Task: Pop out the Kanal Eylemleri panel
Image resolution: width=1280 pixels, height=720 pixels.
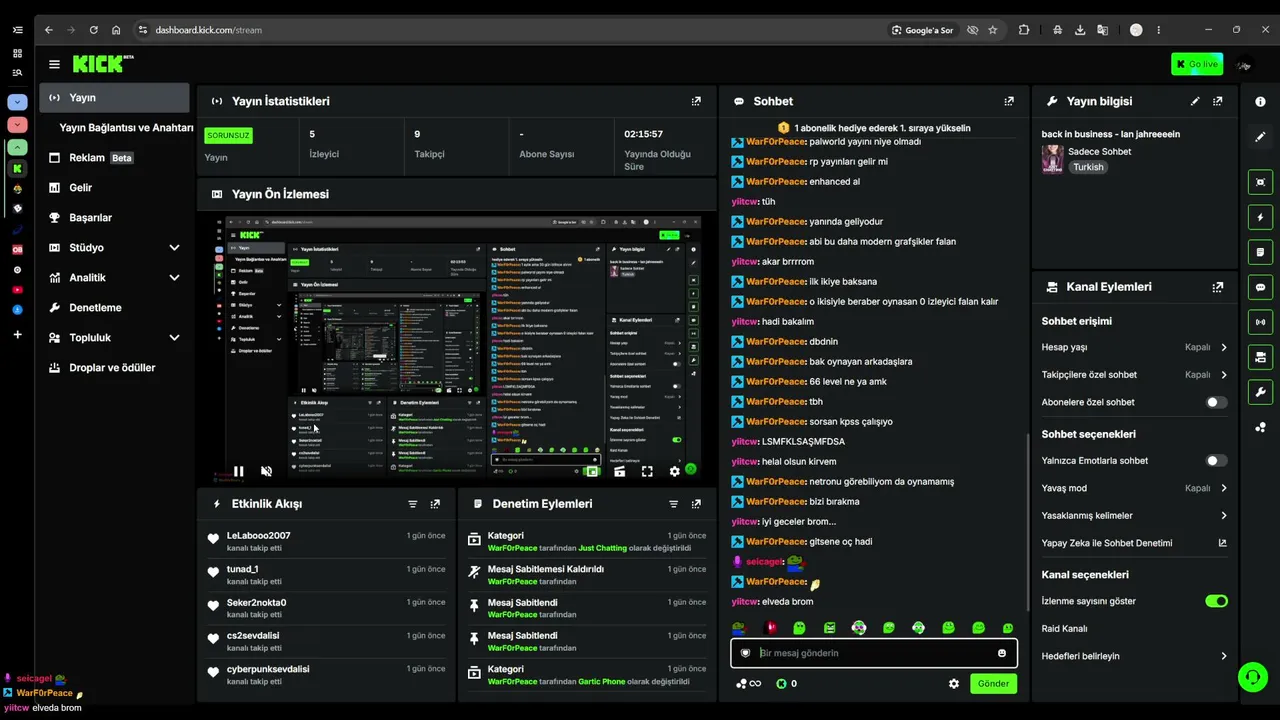Action: click(x=1217, y=287)
